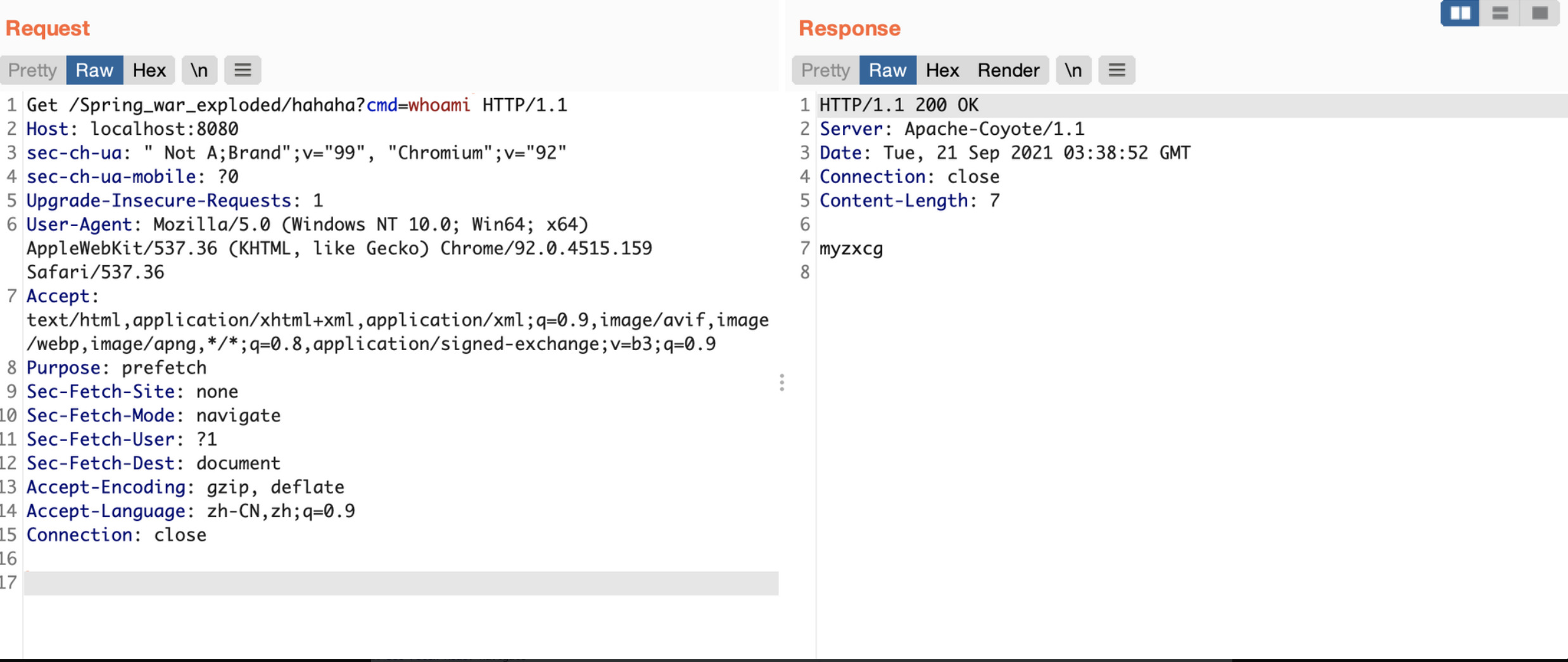1568x662 pixels.
Task: Show the Request in Hex view
Action: coord(149,70)
